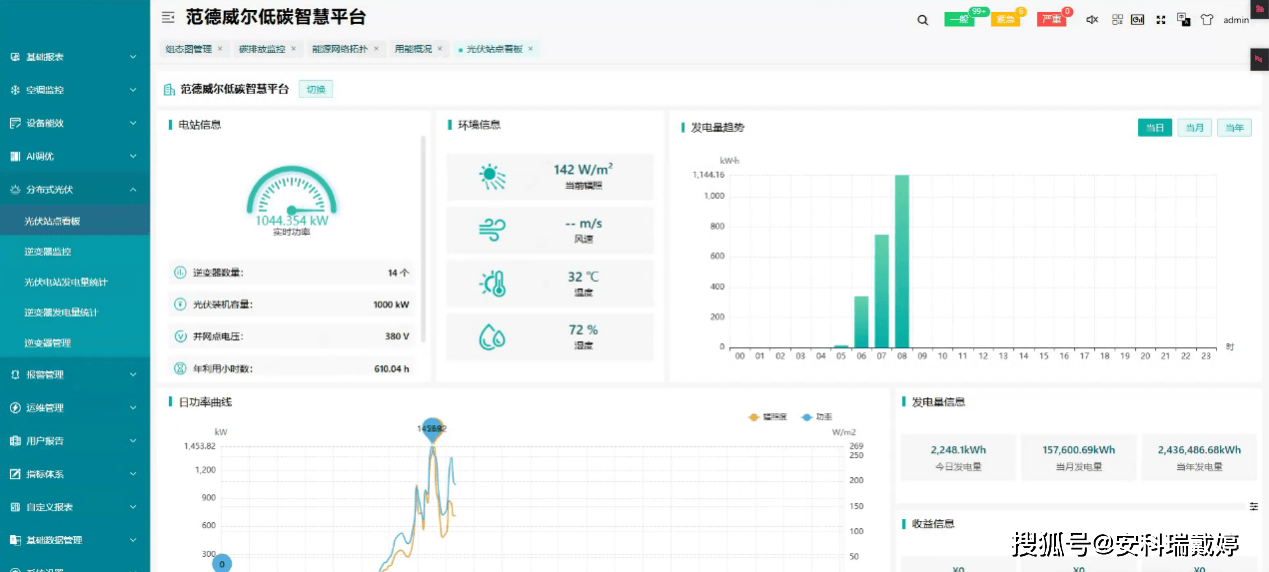Image resolution: width=1269 pixels, height=572 pixels.
Task: Expand the 用户报告 menu chevron
Action: coord(133,441)
